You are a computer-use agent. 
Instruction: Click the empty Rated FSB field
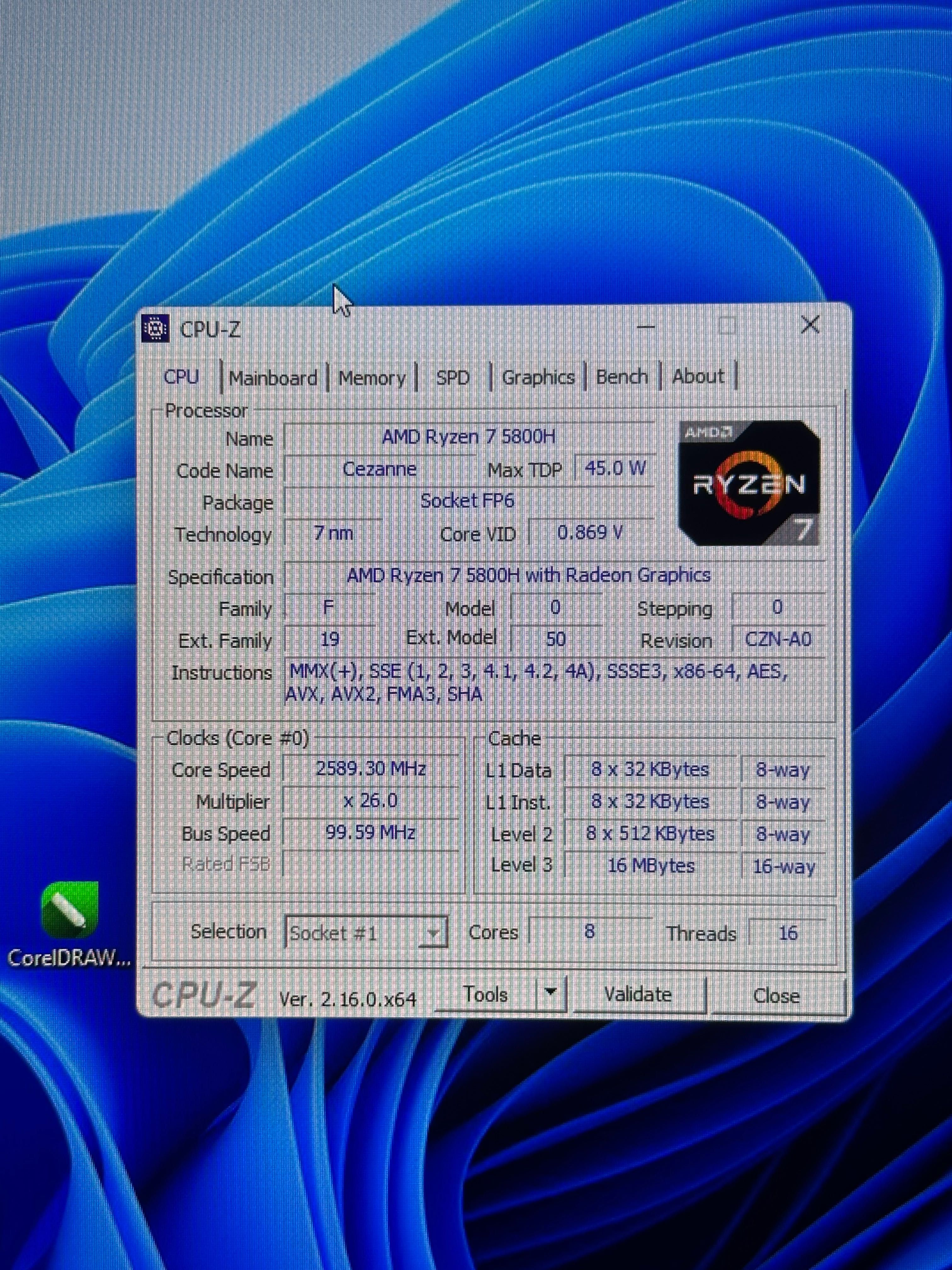tap(371, 864)
